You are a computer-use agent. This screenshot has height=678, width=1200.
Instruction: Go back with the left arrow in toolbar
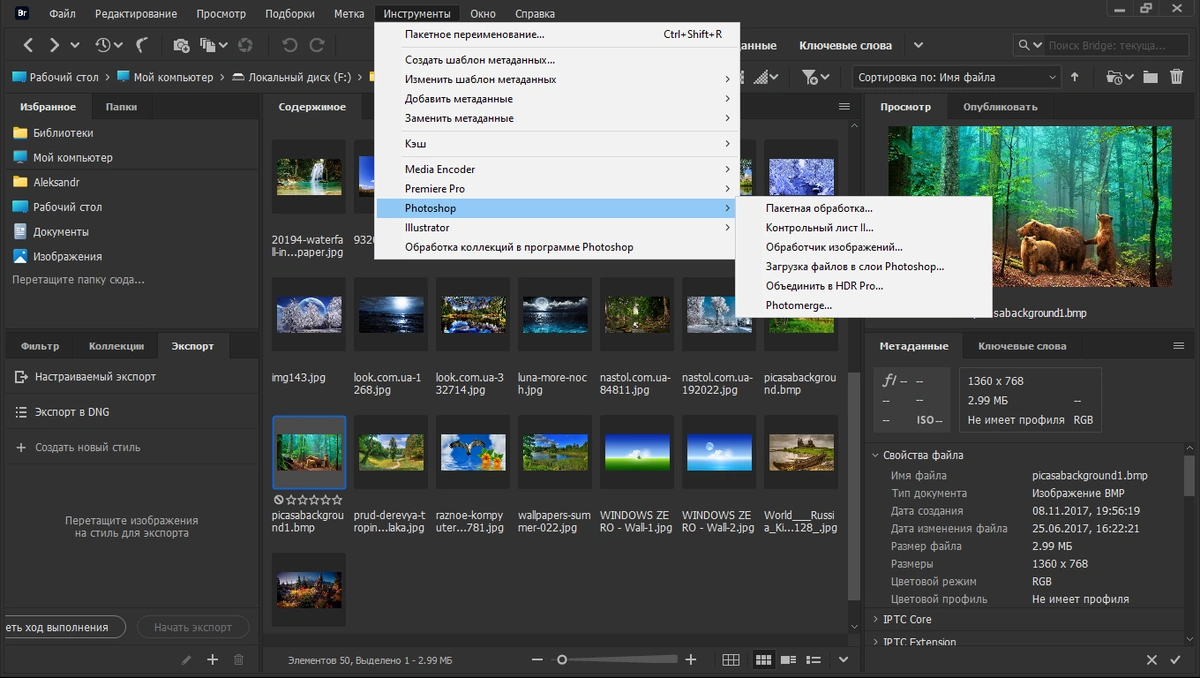29,45
